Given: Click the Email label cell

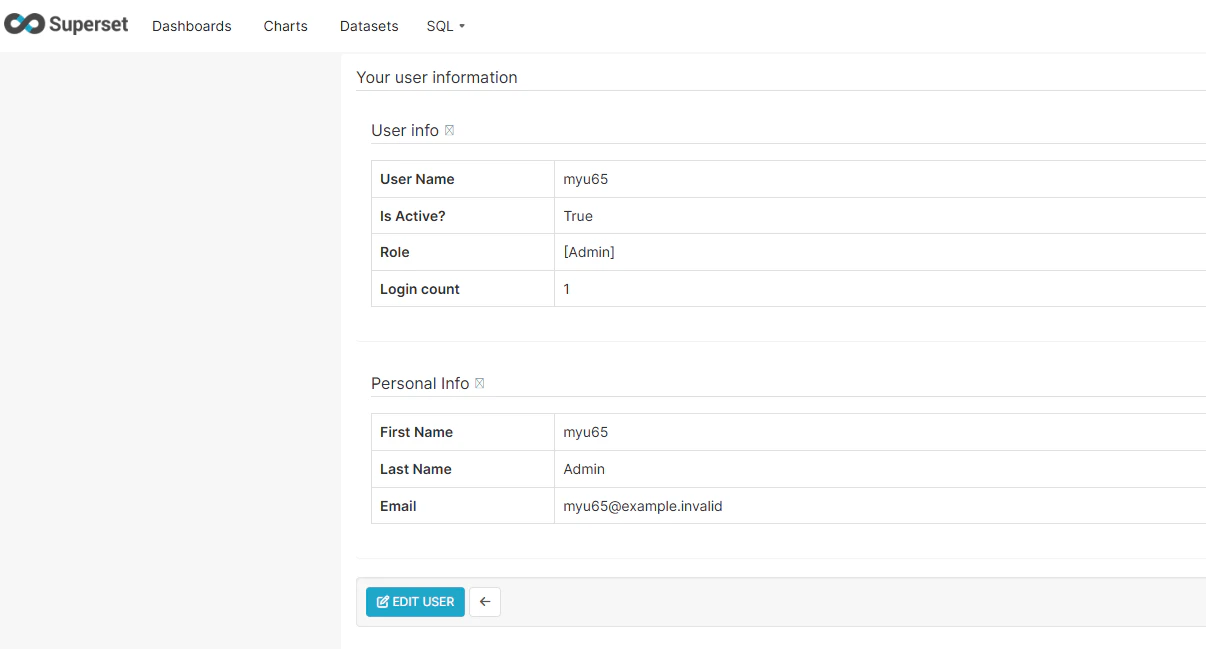Looking at the screenshot, I should (x=463, y=506).
